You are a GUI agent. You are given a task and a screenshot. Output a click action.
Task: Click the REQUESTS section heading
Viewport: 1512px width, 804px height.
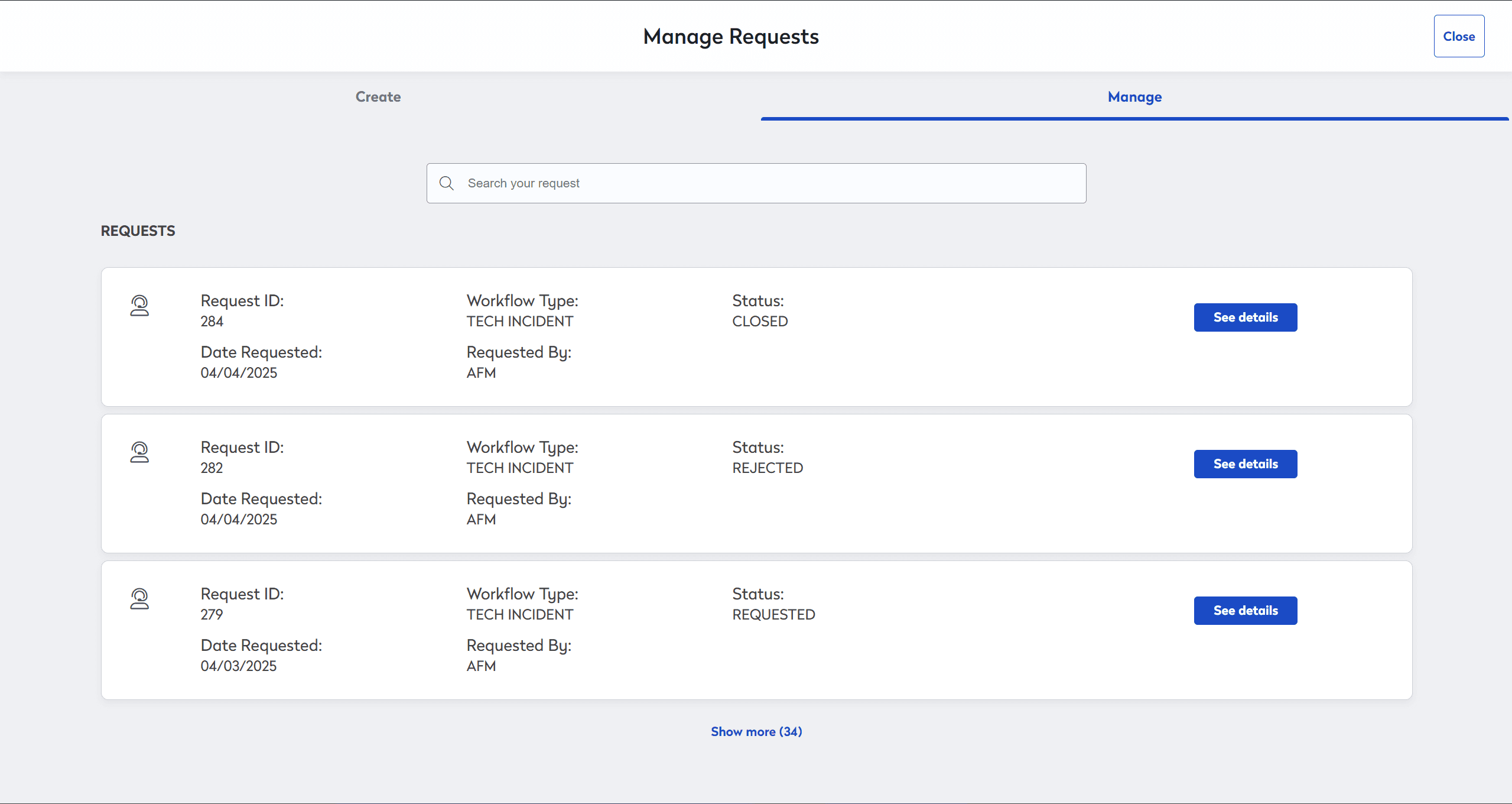coord(138,231)
